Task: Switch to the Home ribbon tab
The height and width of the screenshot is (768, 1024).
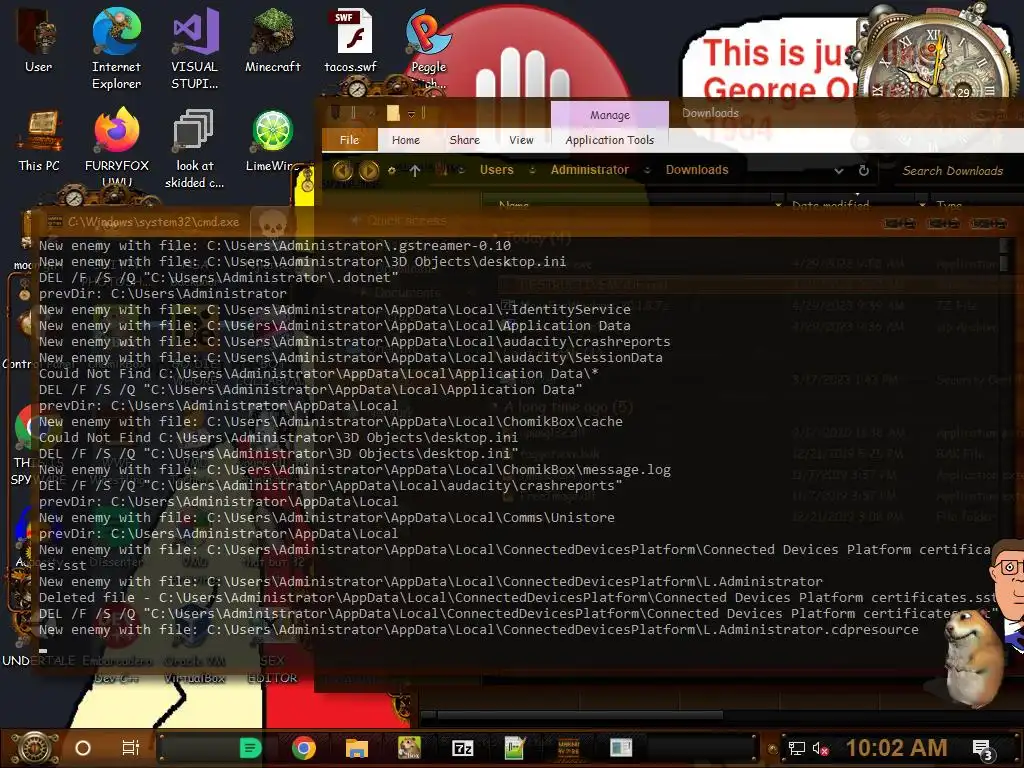Action: point(406,140)
